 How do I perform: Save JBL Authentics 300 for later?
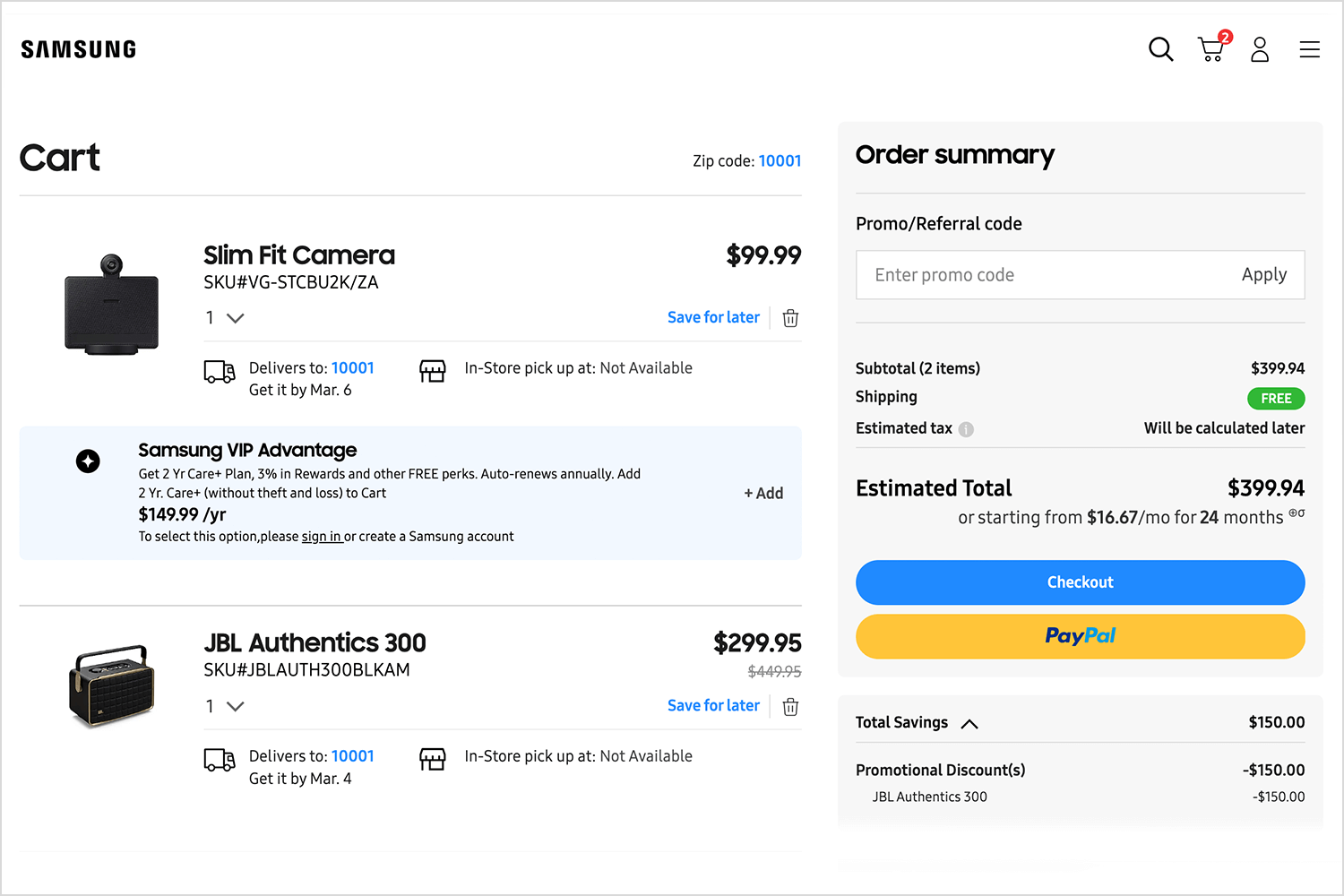713,705
